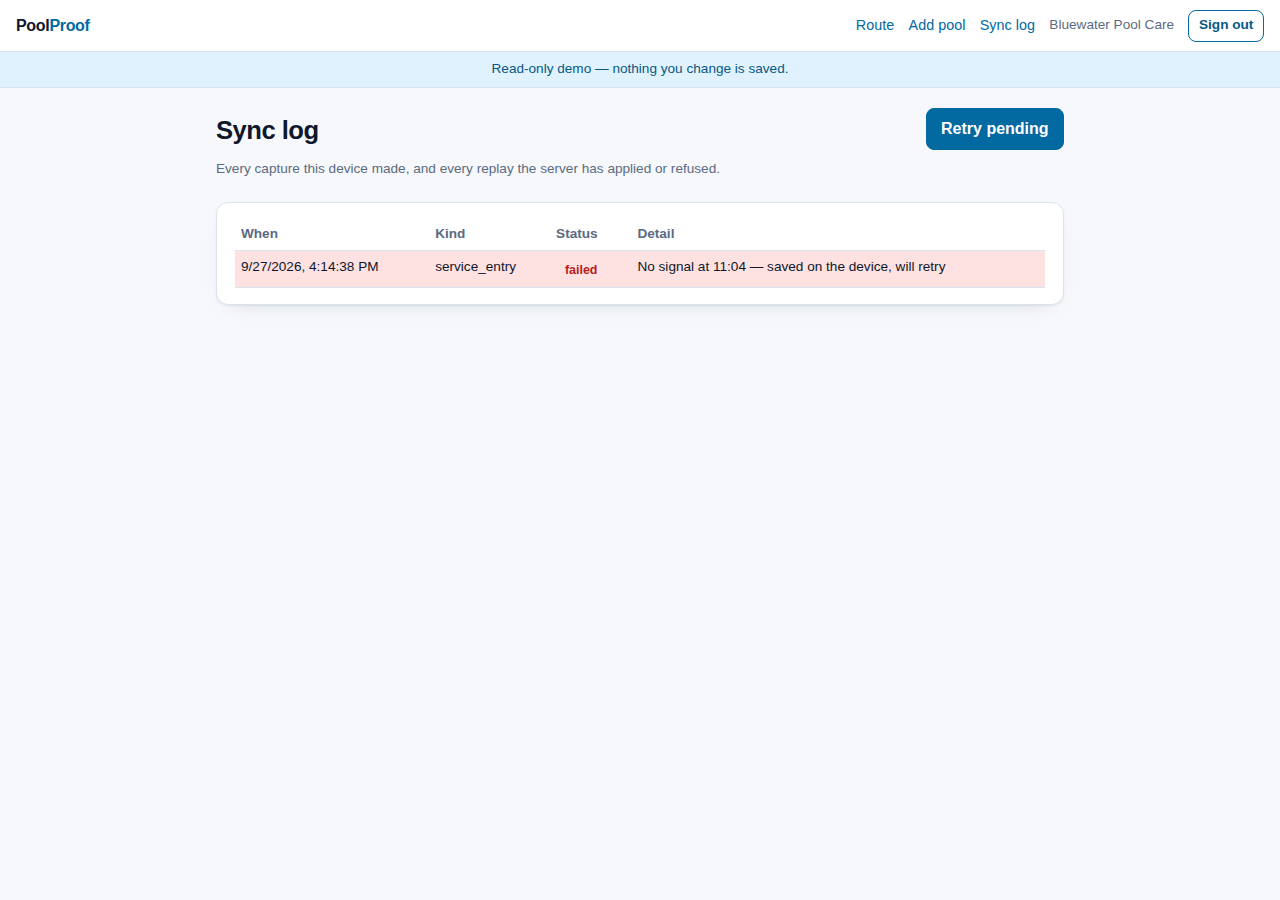
Task: Click the Retry pending button
Action: 995,129
